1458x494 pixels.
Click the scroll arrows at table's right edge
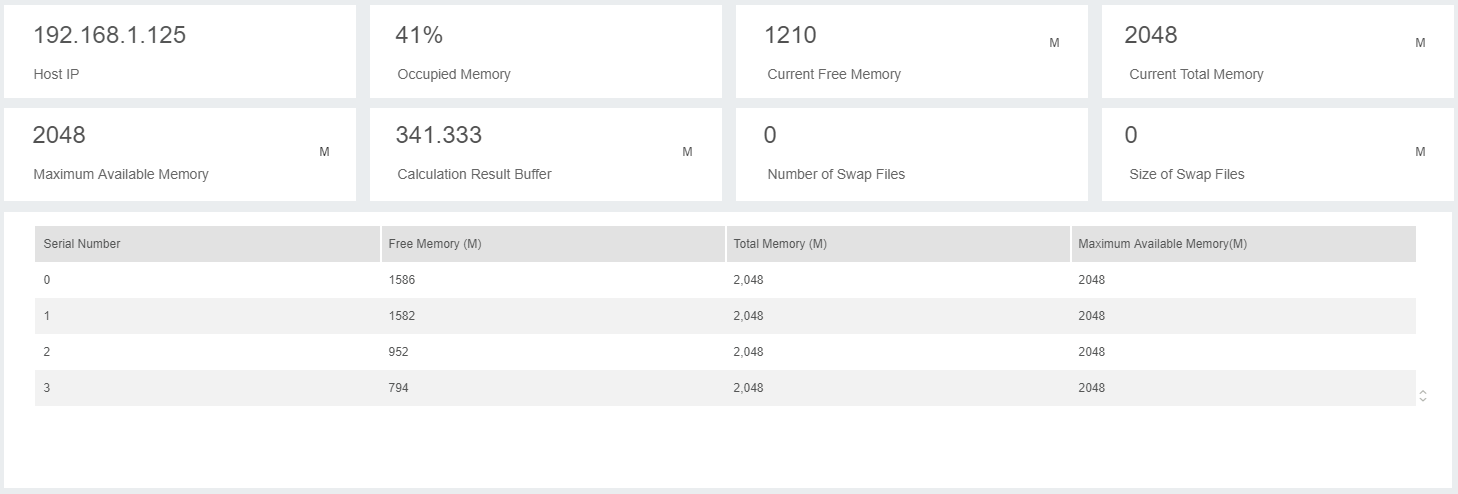pyautogui.click(x=1422, y=396)
